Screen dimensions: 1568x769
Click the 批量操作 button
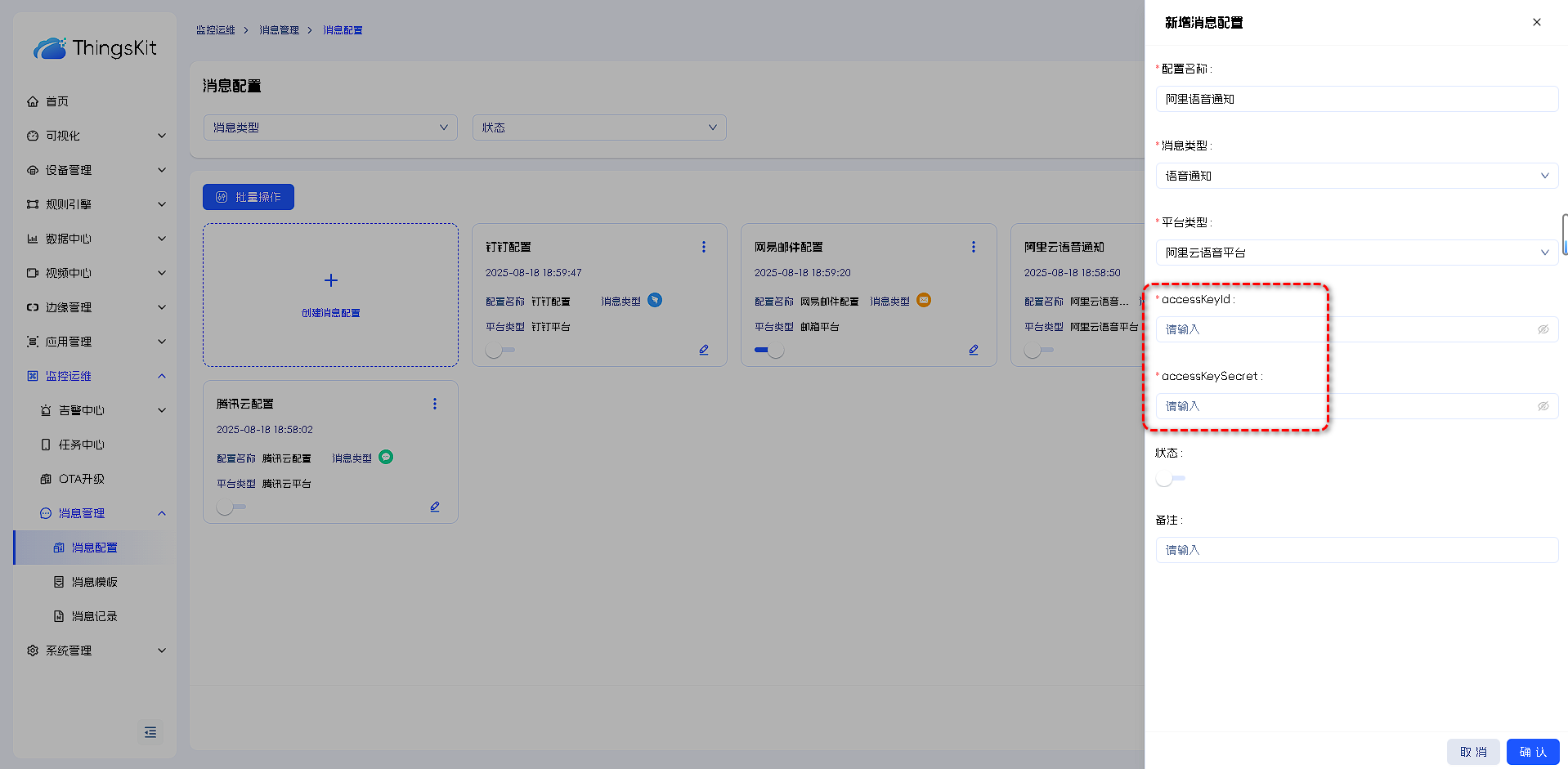click(249, 197)
